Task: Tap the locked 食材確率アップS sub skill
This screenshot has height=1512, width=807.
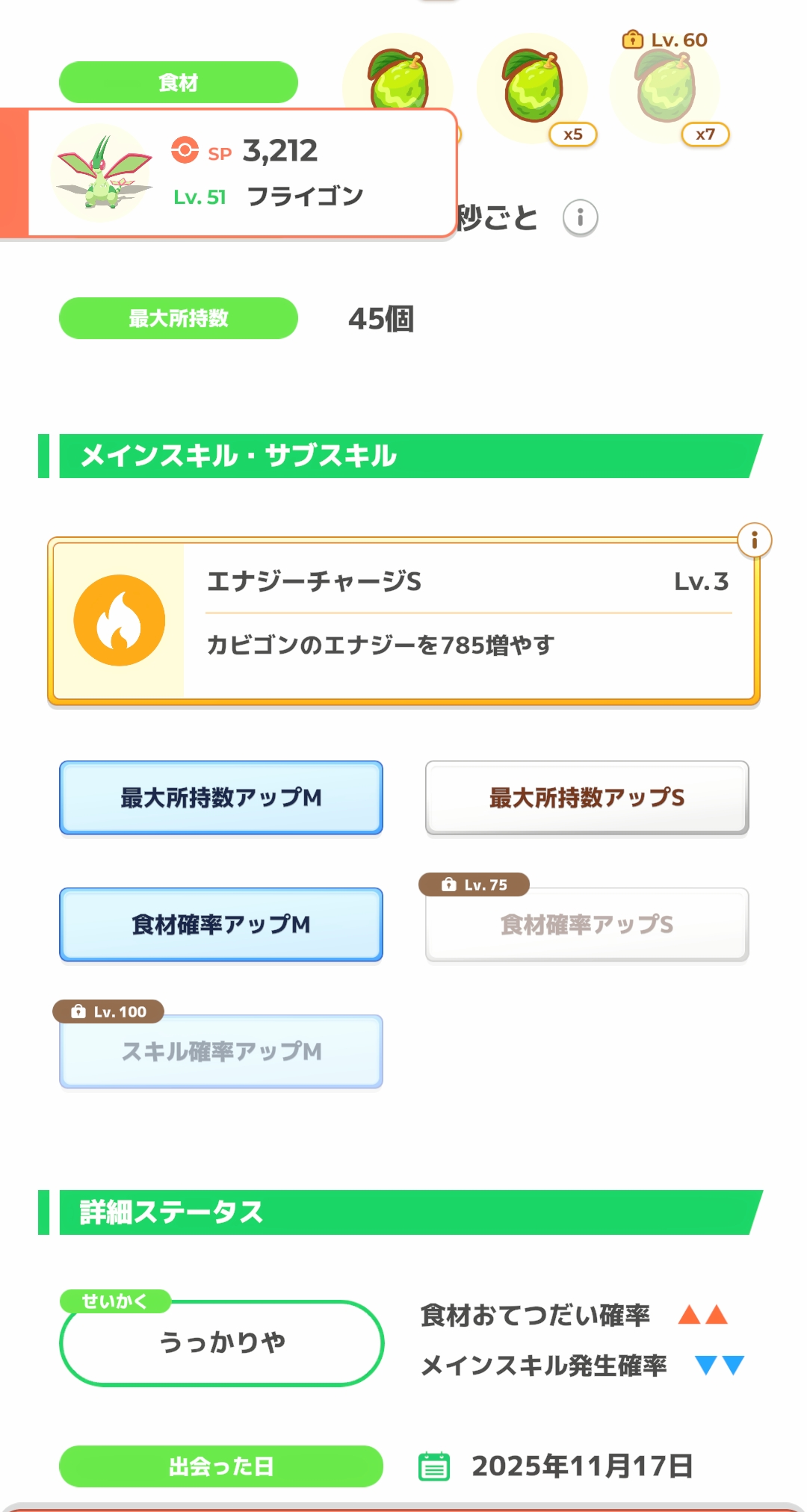Action: (x=587, y=925)
